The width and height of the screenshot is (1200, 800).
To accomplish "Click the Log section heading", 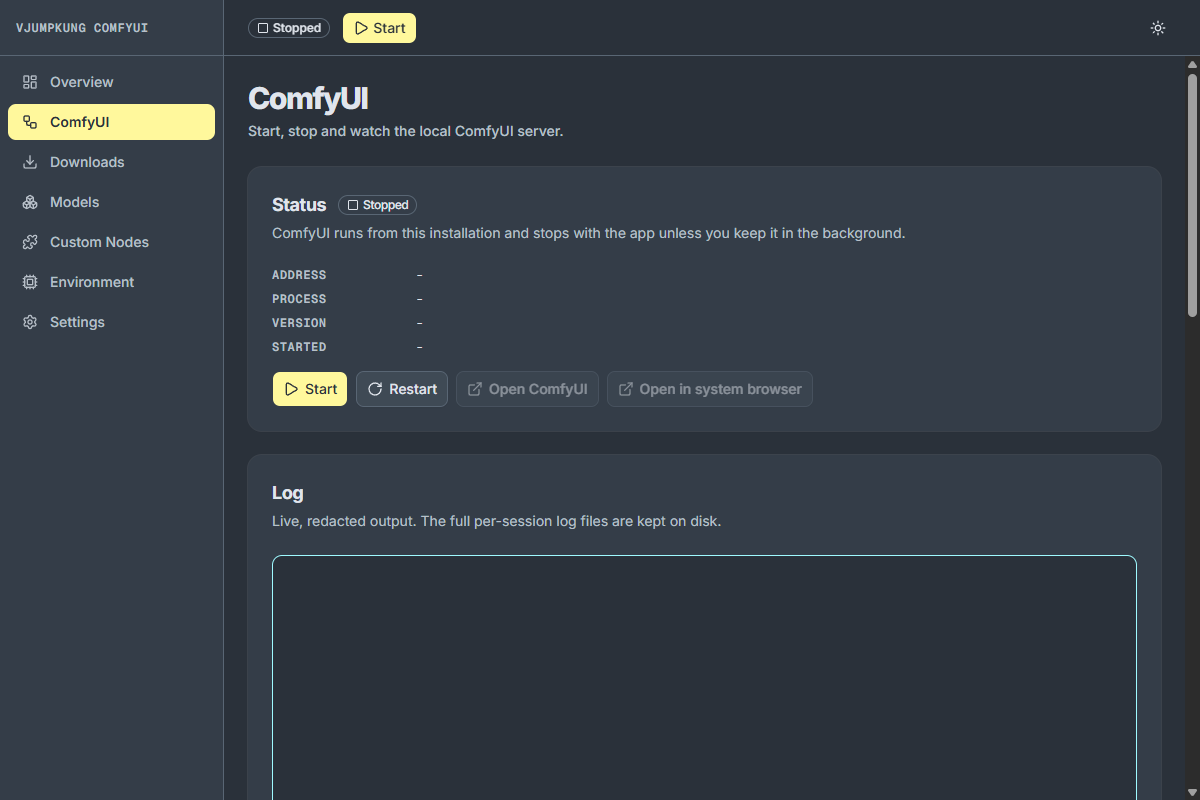I will [x=288, y=493].
